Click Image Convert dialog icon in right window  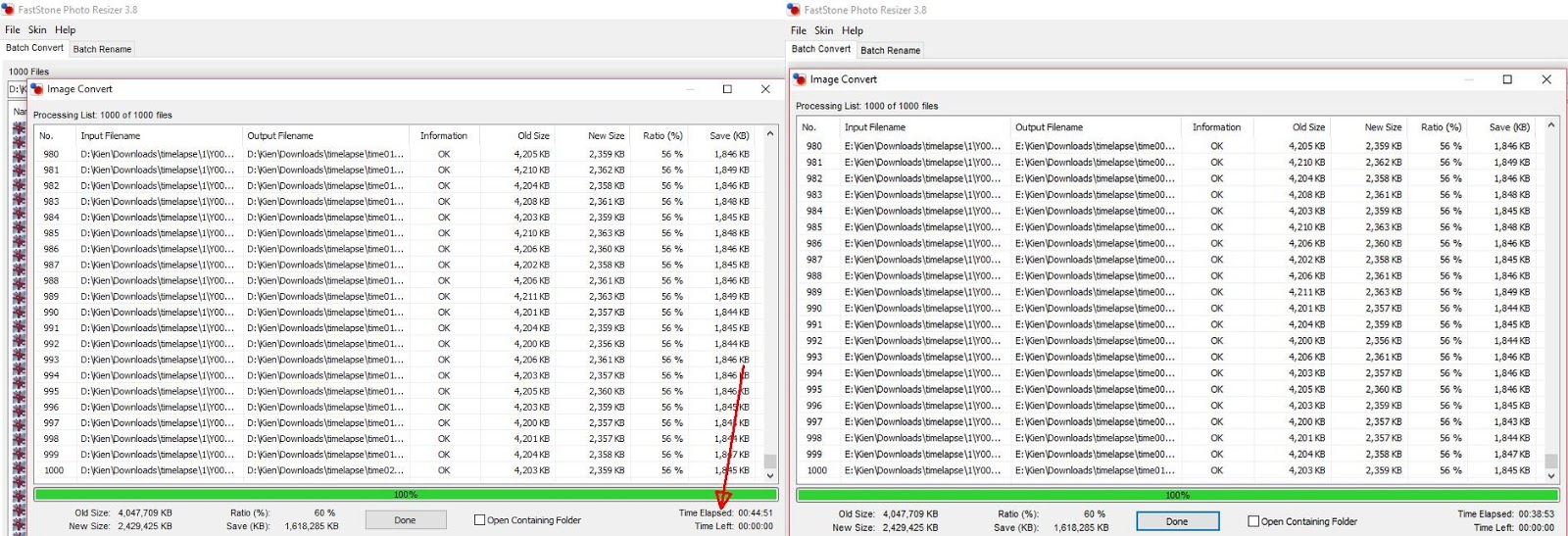coord(800,79)
